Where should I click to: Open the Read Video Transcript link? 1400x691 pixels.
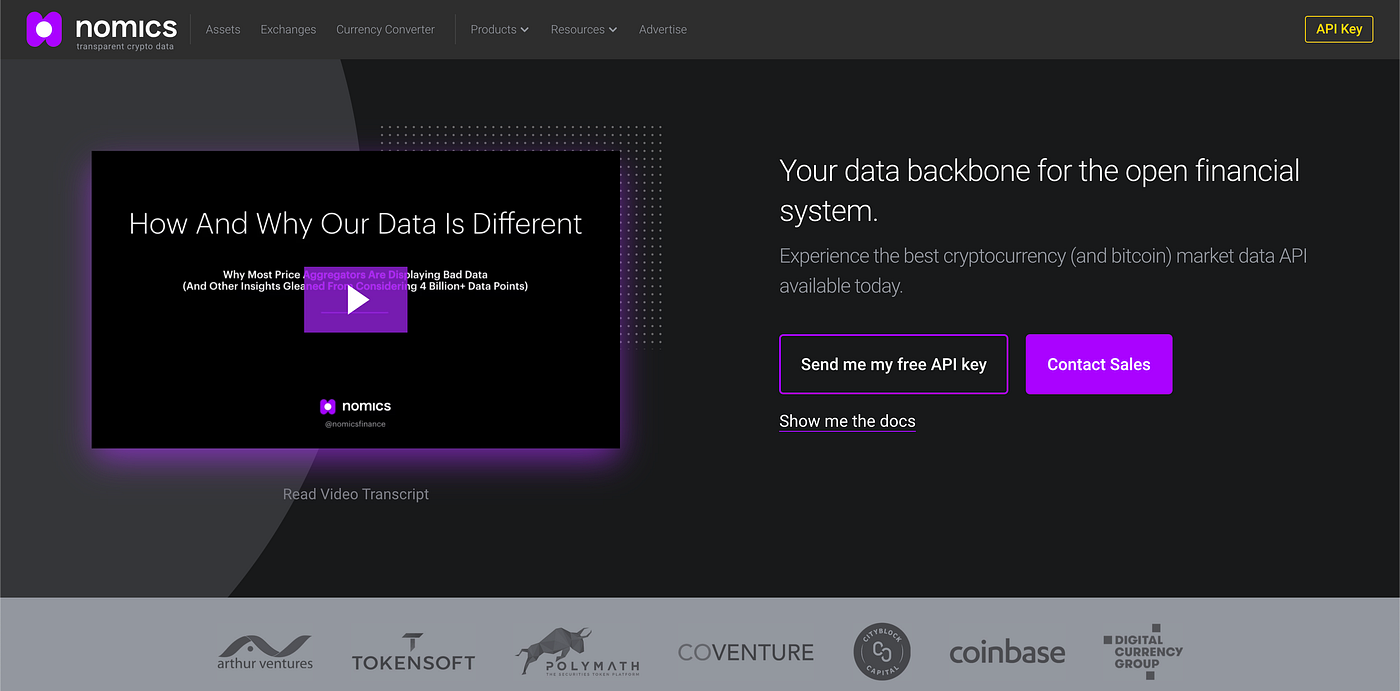click(x=356, y=494)
